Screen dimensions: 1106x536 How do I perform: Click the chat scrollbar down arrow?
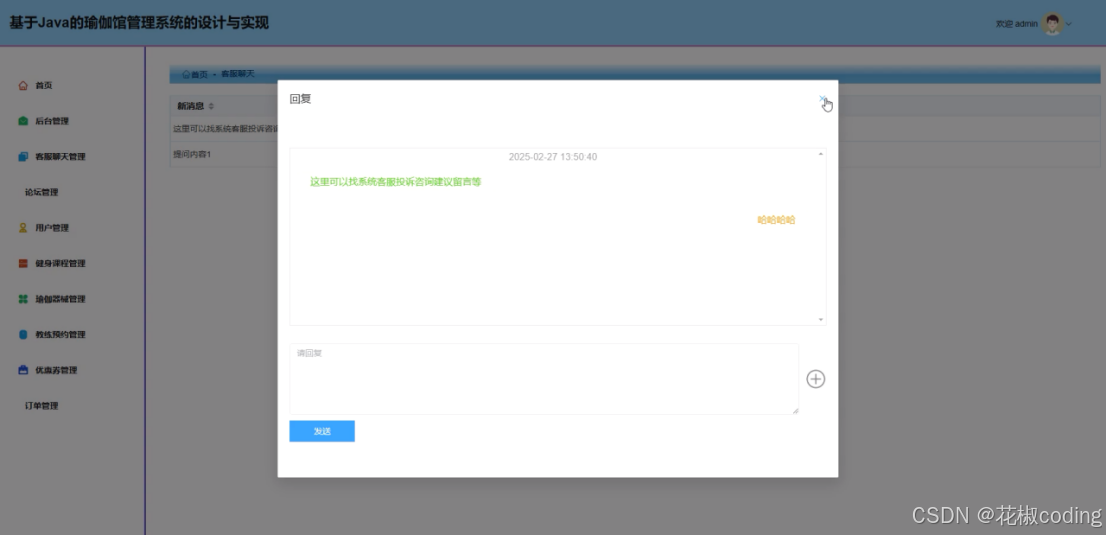click(820, 319)
